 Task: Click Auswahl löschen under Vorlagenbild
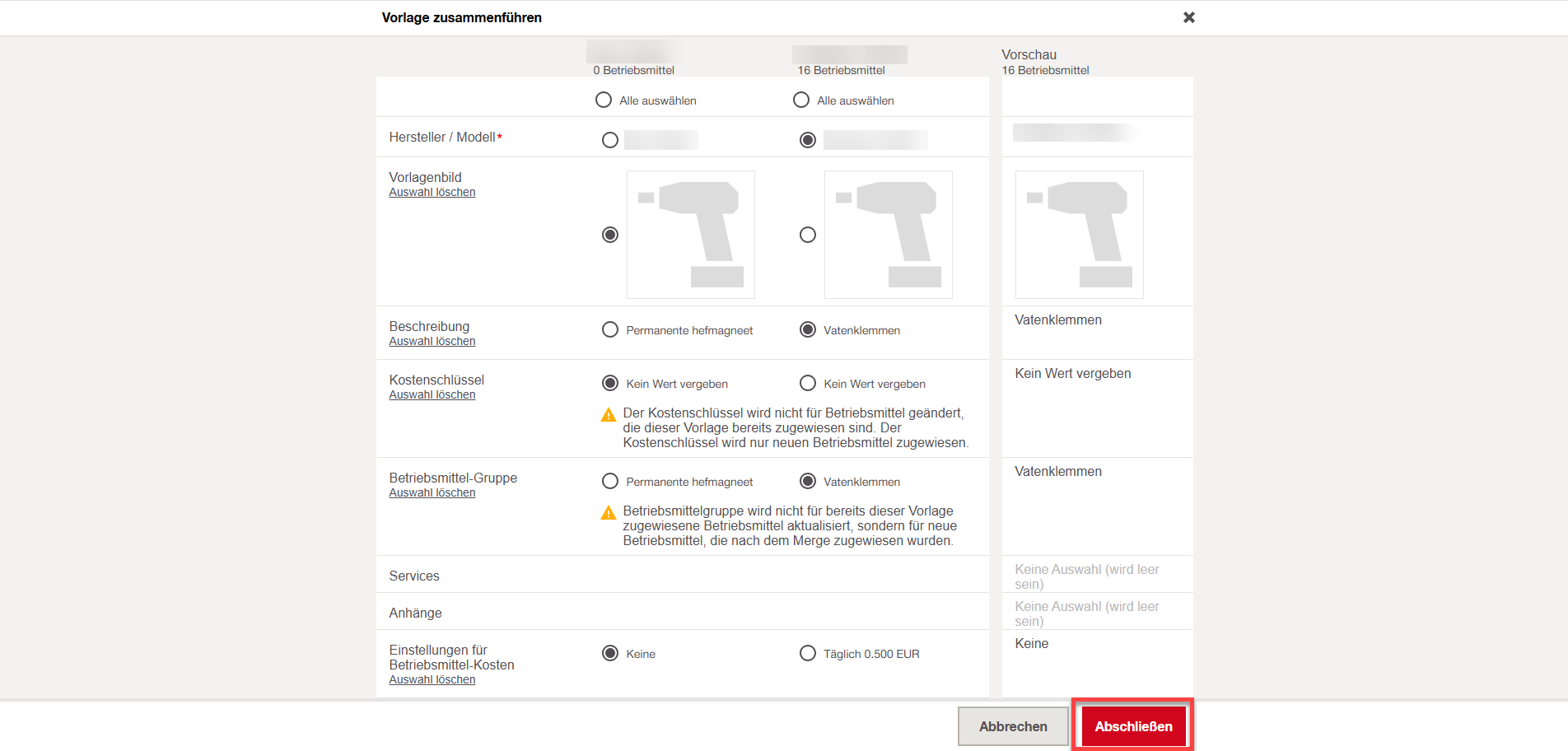pos(432,193)
